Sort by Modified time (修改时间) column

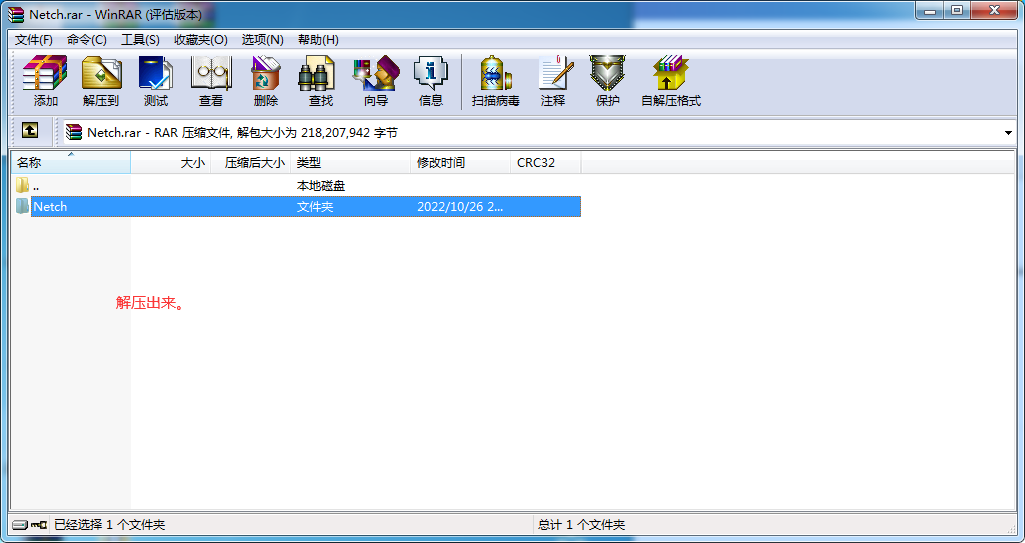(x=460, y=162)
